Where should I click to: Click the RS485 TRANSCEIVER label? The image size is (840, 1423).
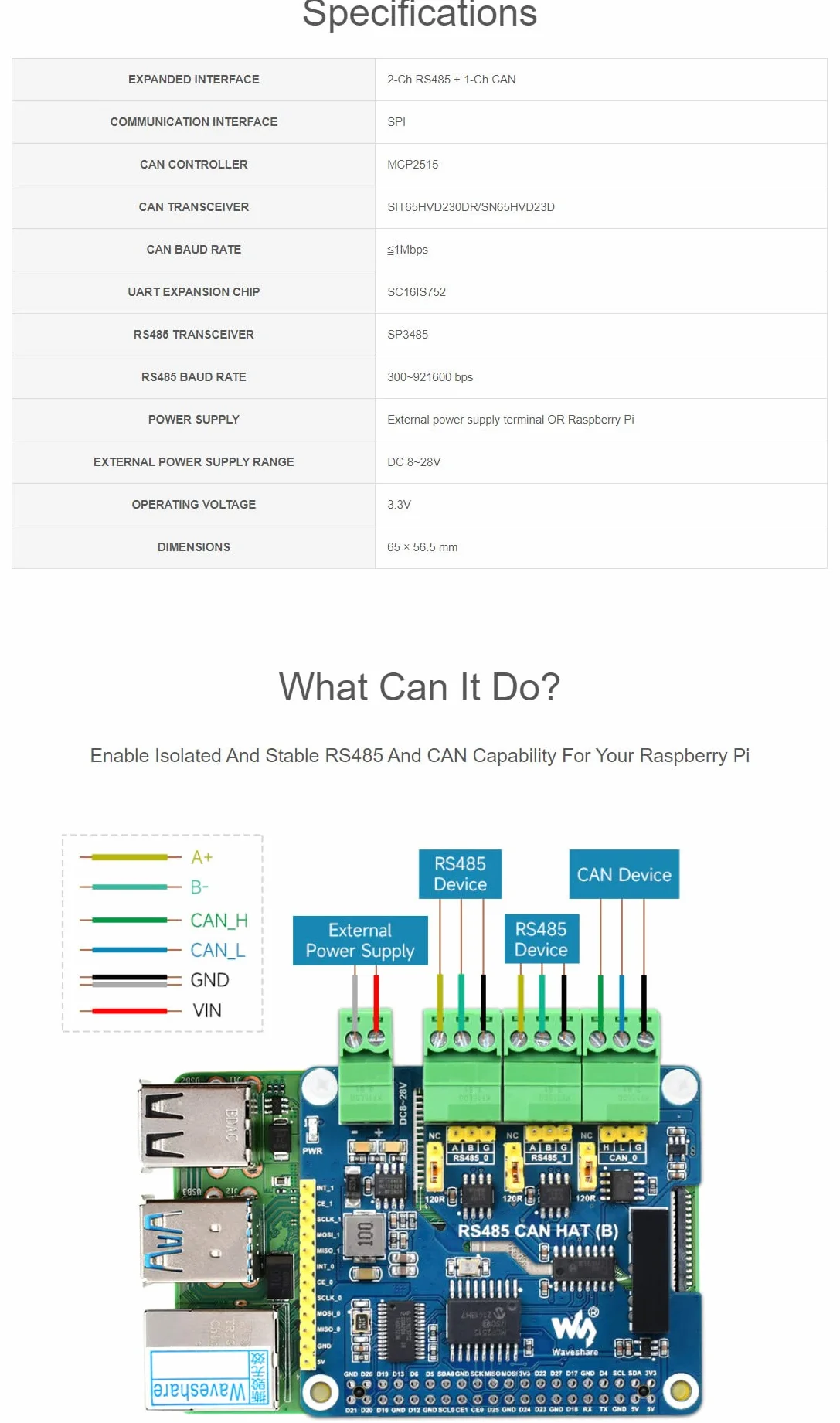pyautogui.click(x=193, y=335)
